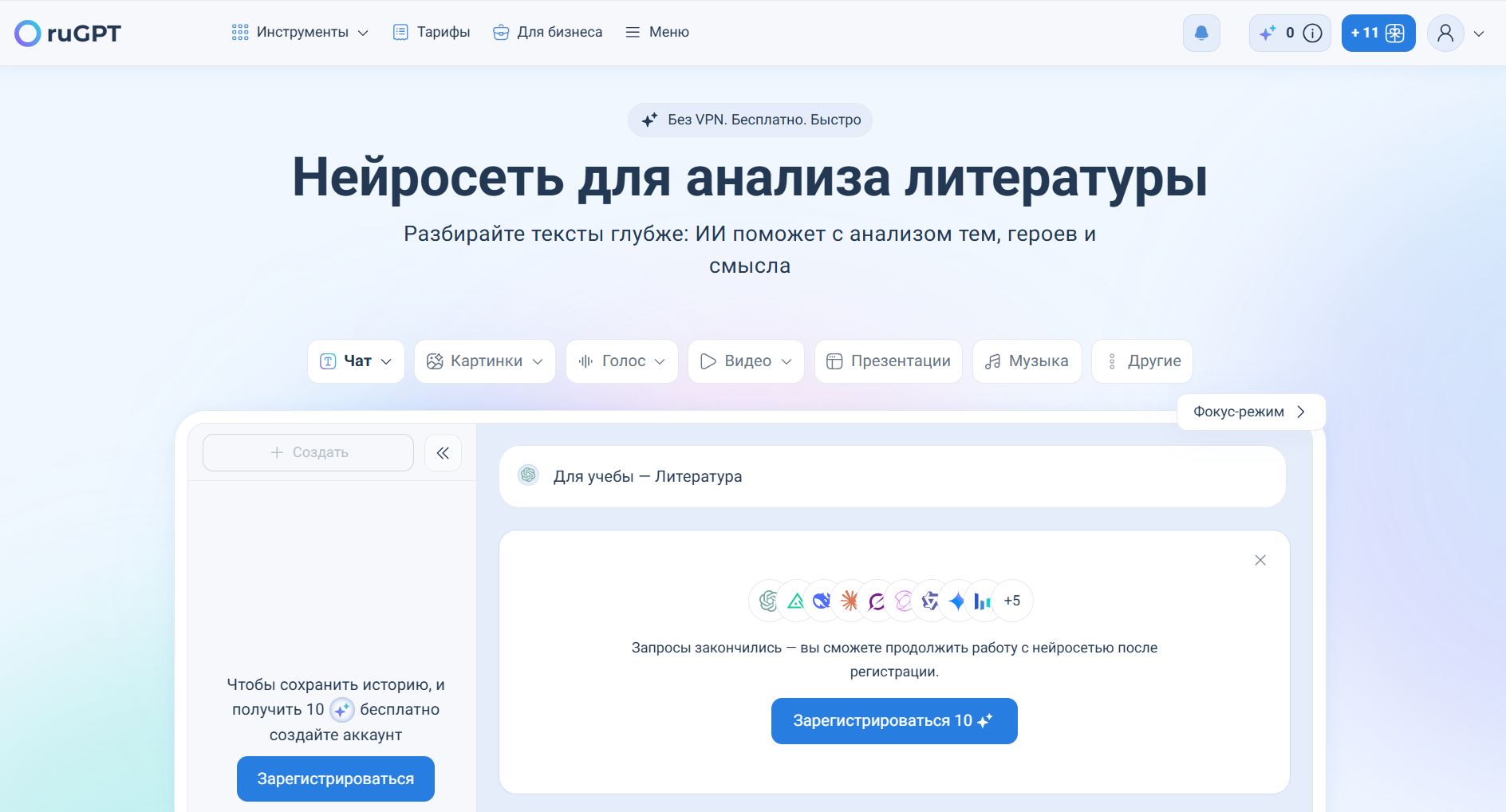Enable Фокус-режим
This screenshot has width=1506, height=812.
1251,412
